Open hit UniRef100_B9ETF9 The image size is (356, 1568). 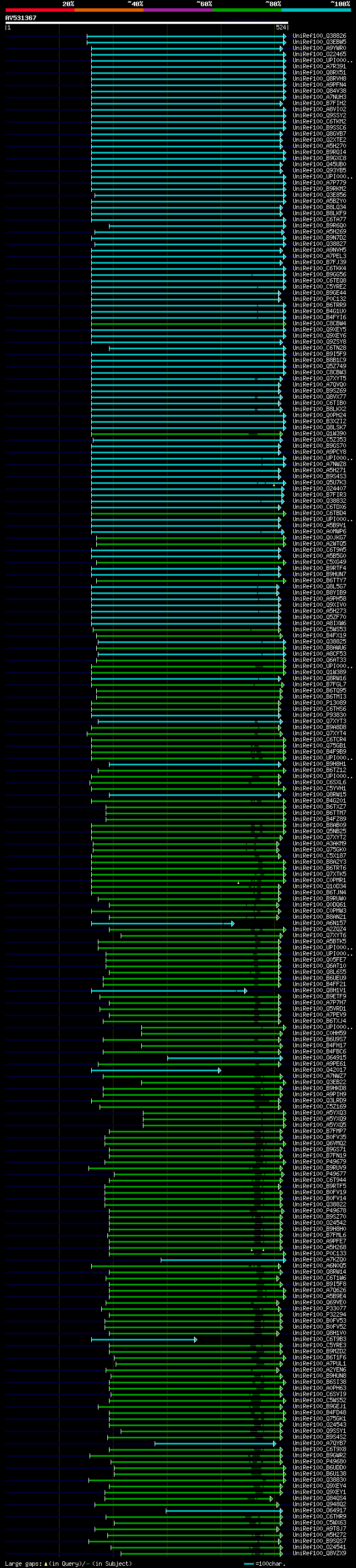click(319, 996)
